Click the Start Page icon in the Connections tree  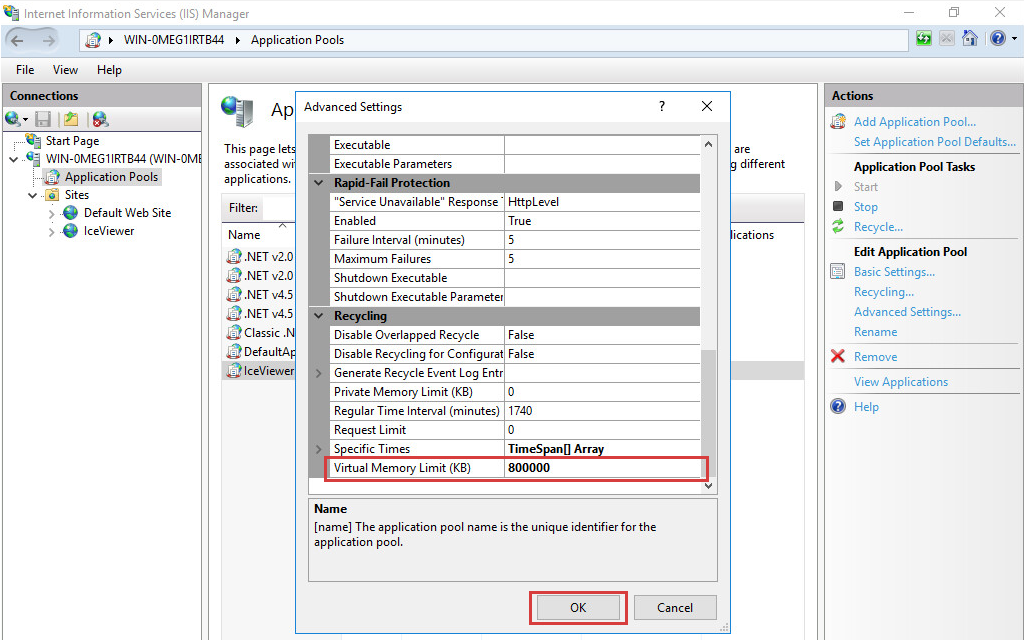(33, 140)
